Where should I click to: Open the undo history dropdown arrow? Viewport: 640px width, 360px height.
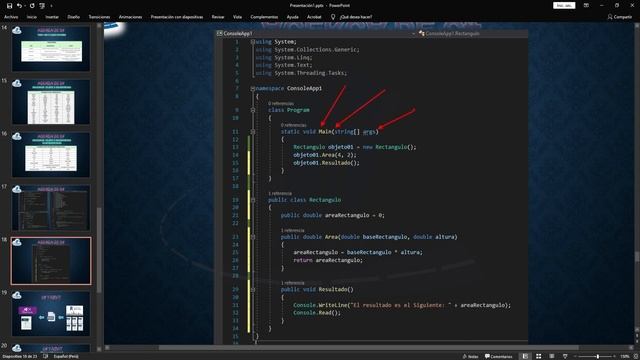[x=24, y=6]
